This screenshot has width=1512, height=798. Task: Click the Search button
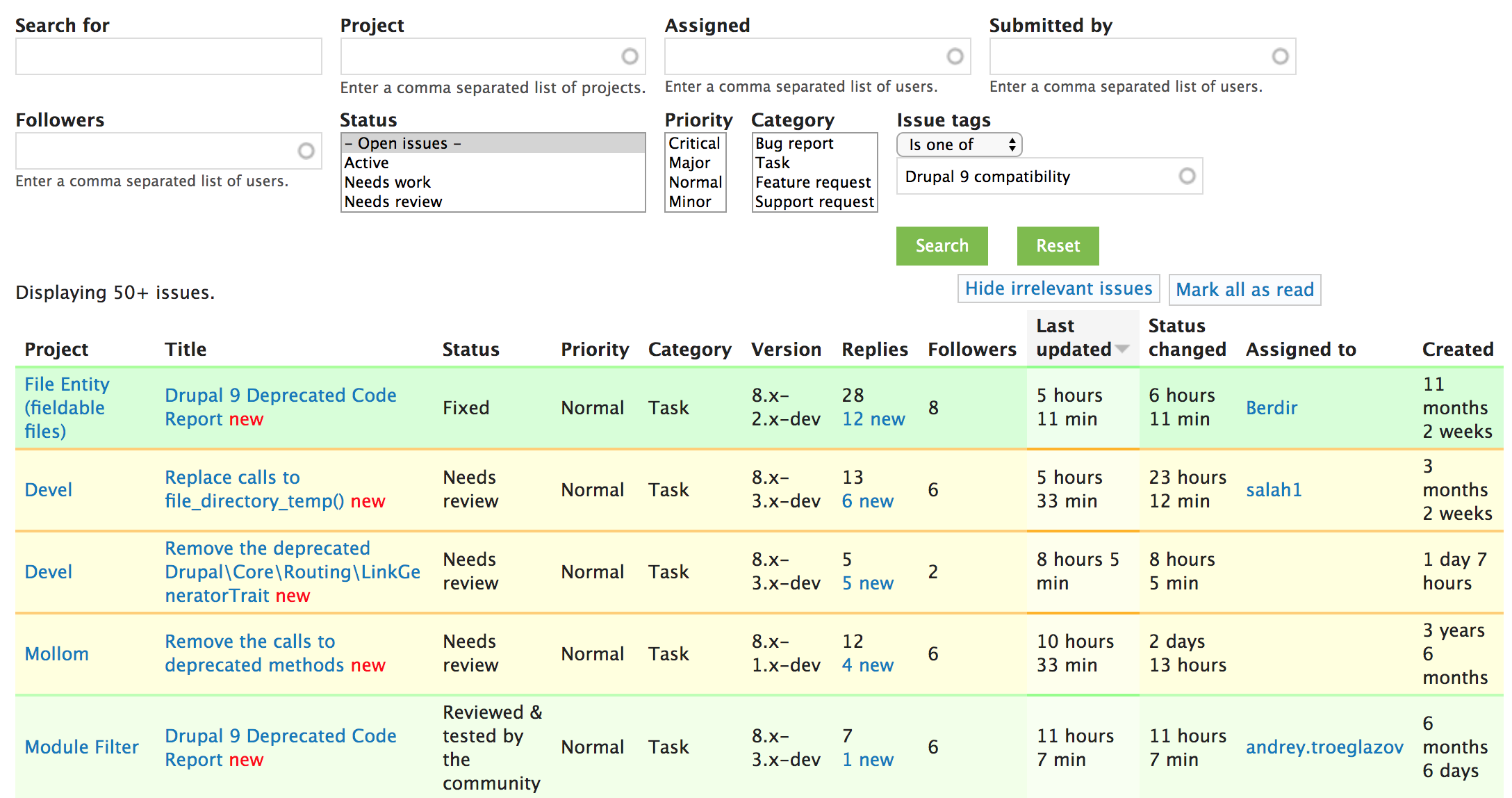[942, 245]
